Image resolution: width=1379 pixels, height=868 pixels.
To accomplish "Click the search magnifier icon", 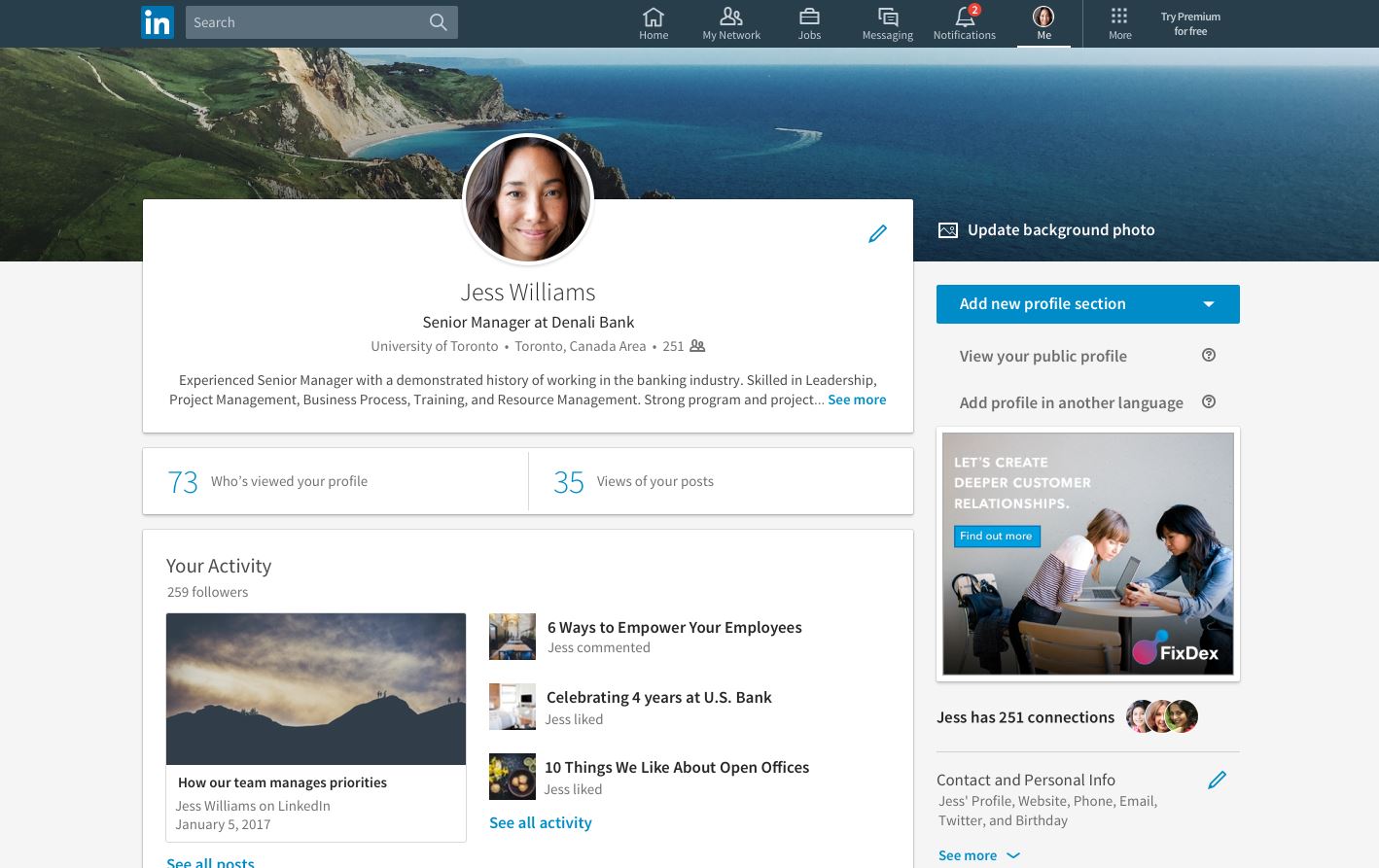I will (x=439, y=22).
